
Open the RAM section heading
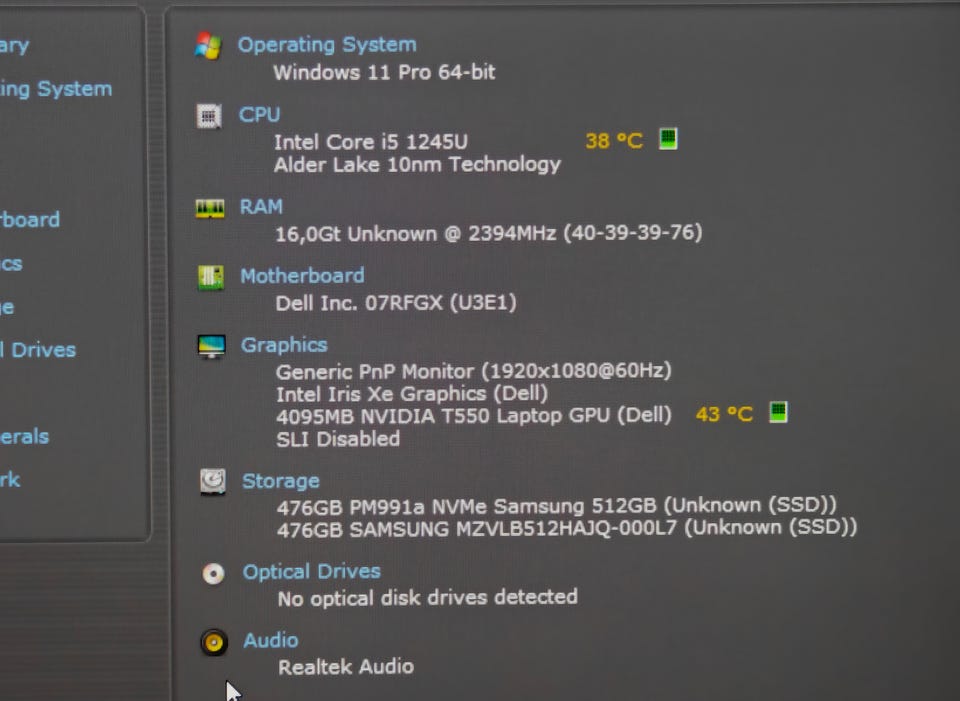click(261, 207)
